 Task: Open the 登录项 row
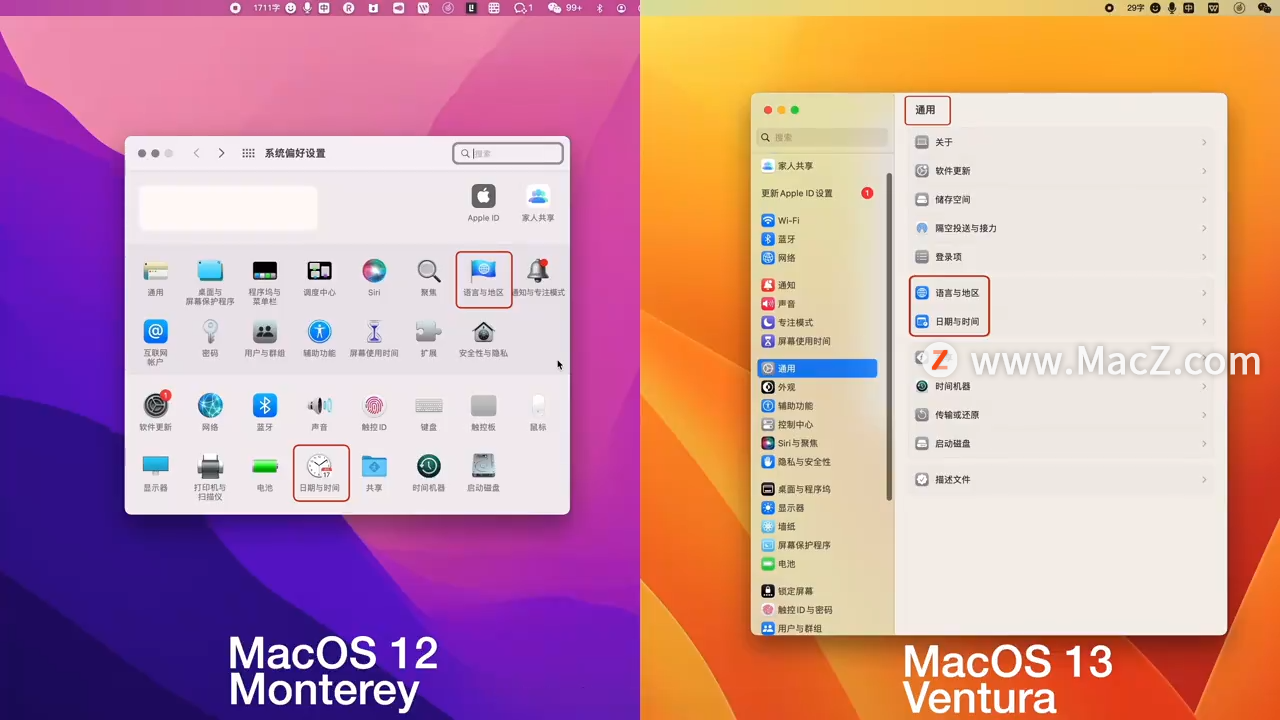click(x=1061, y=257)
